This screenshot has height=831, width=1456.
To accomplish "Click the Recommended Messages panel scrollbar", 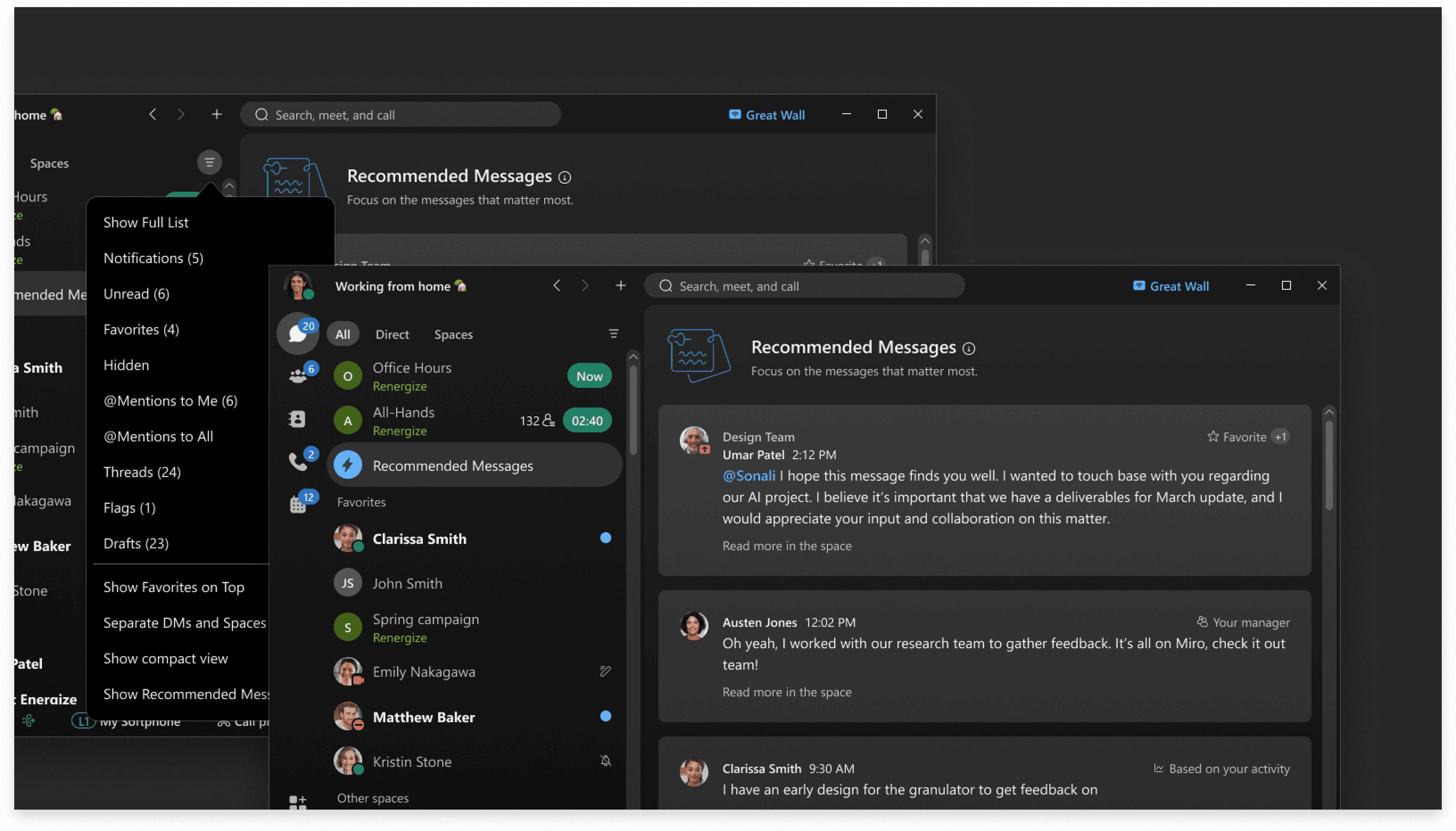I will pyautogui.click(x=1329, y=465).
